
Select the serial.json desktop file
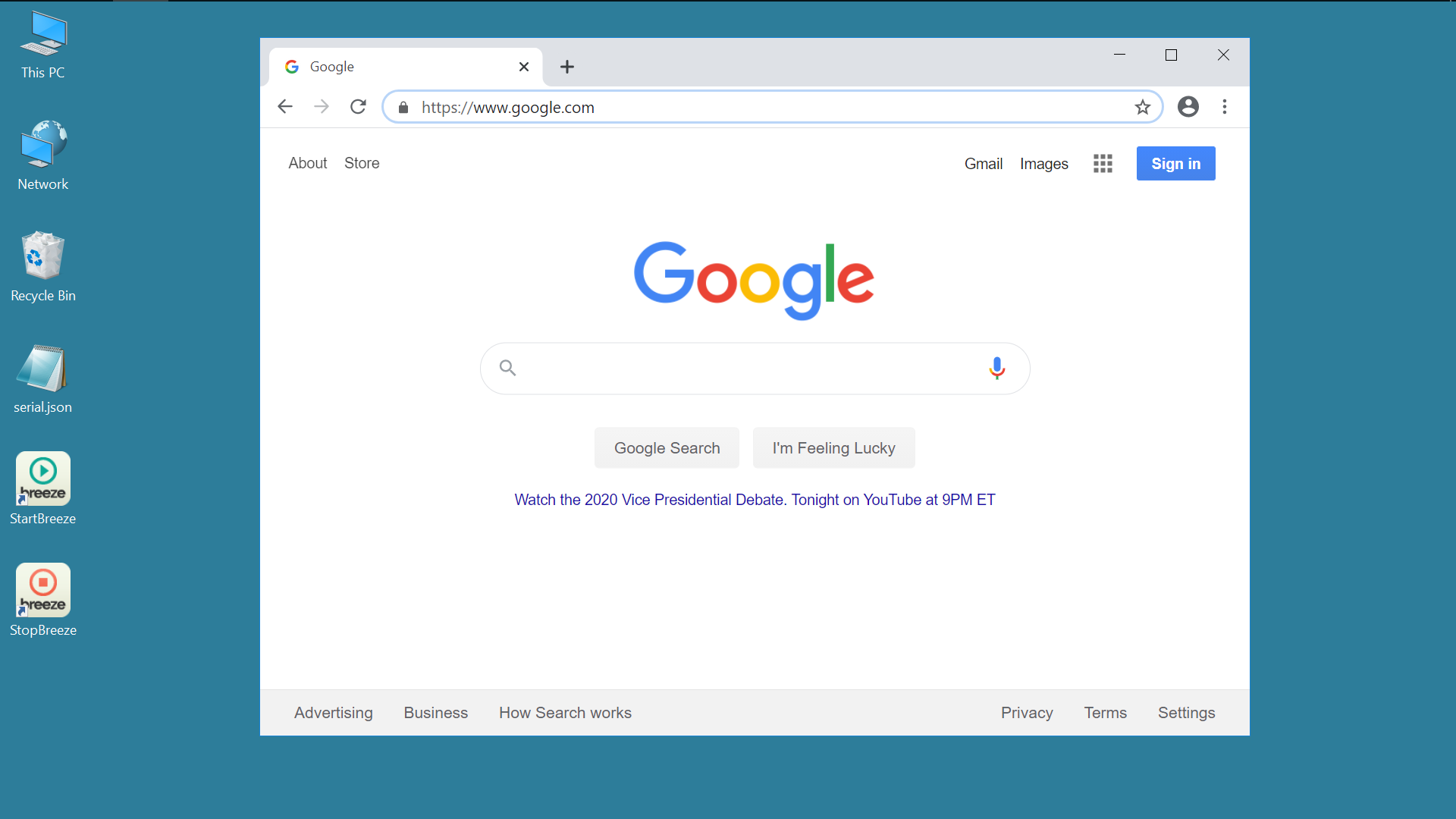43,378
